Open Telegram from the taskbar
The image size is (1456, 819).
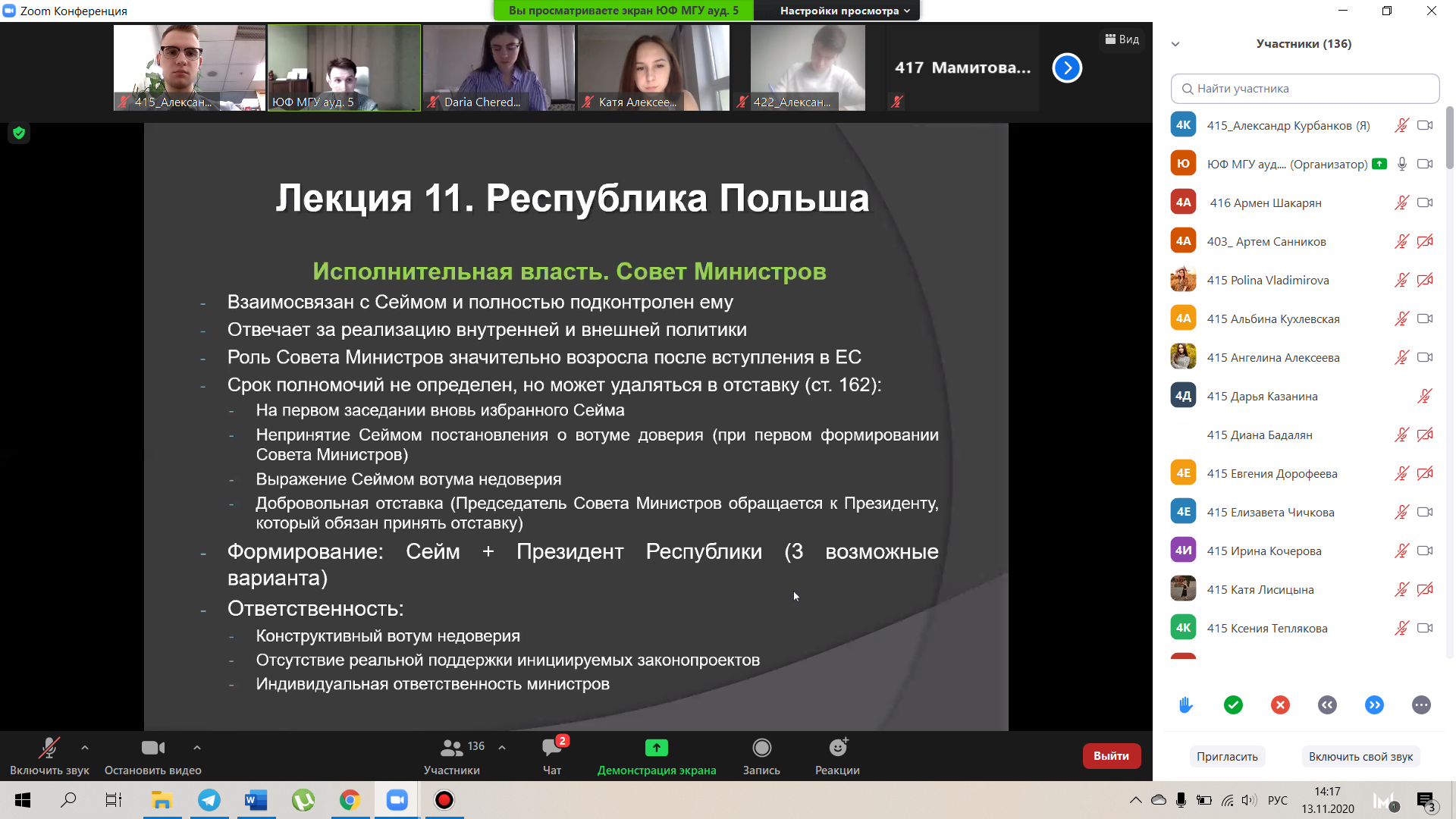pyautogui.click(x=209, y=800)
